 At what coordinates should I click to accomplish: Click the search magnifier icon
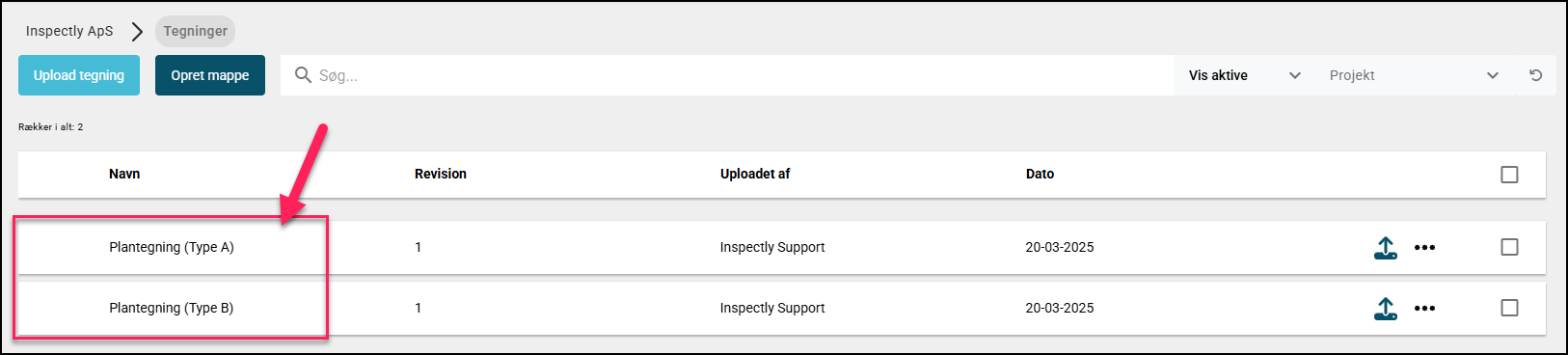click(303, 75)
